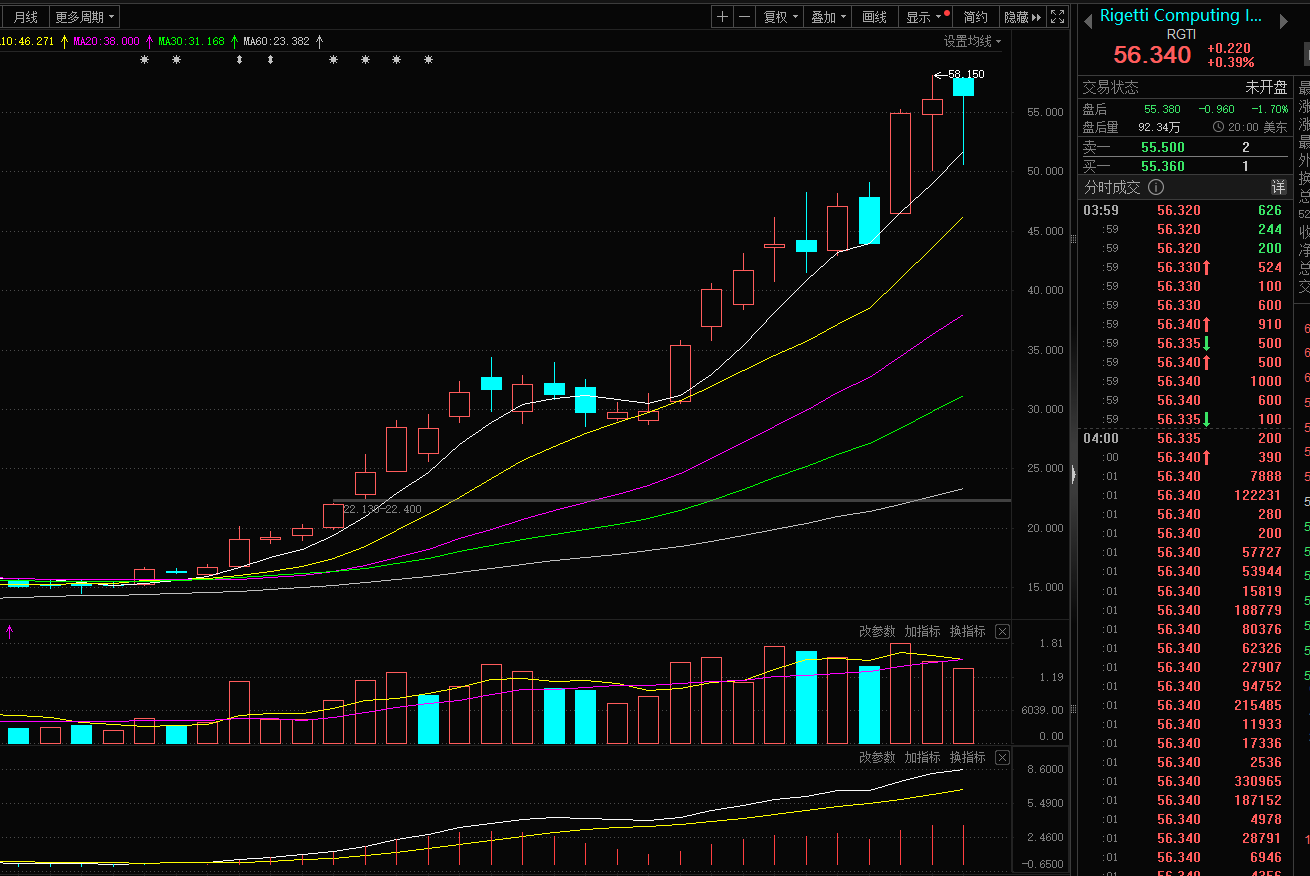
Task: Click the plus zoom-in chart icon
Action: point(723,17)
